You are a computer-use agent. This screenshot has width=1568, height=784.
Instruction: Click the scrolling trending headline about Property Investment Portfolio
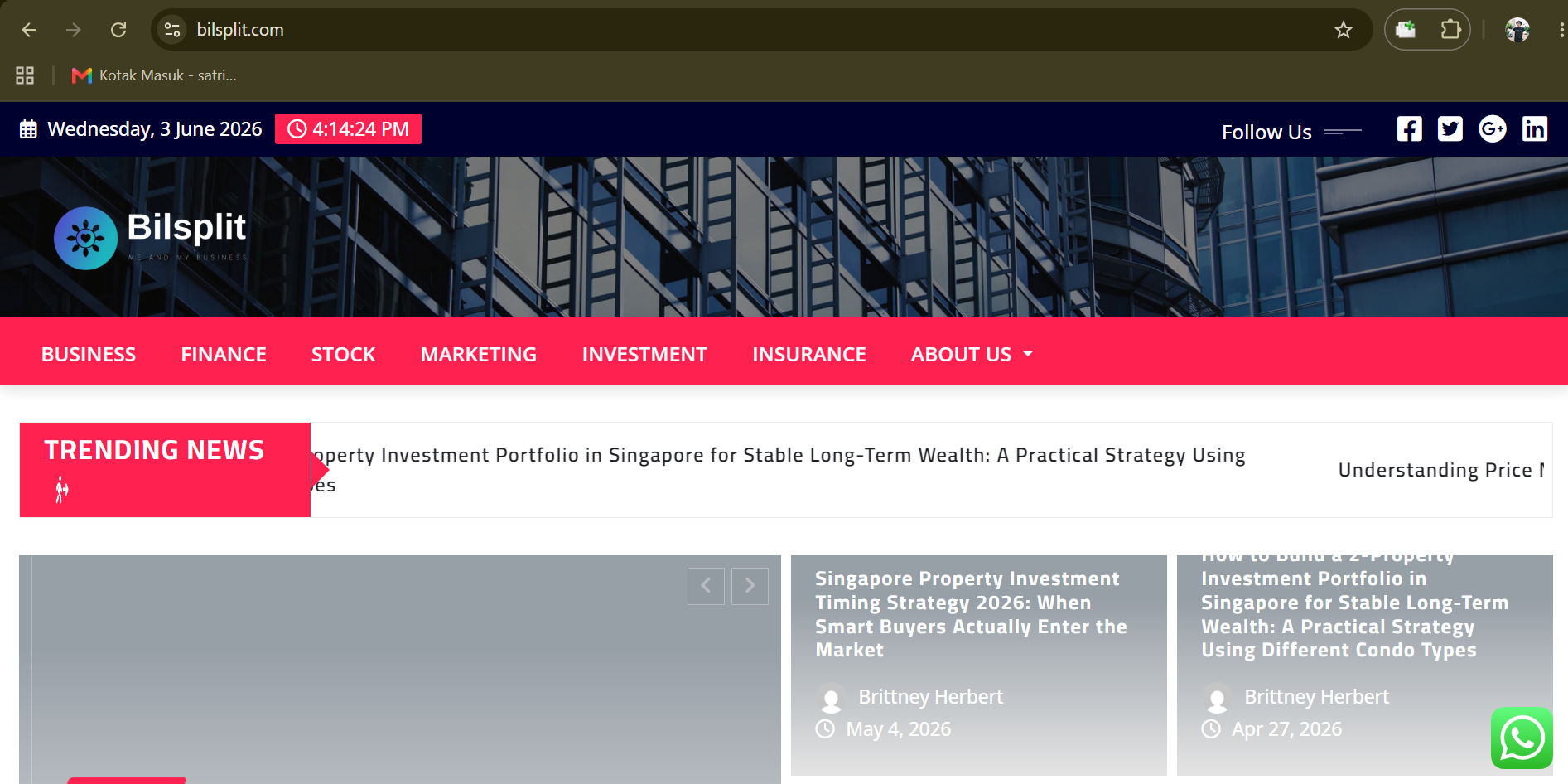click(778, 469)
